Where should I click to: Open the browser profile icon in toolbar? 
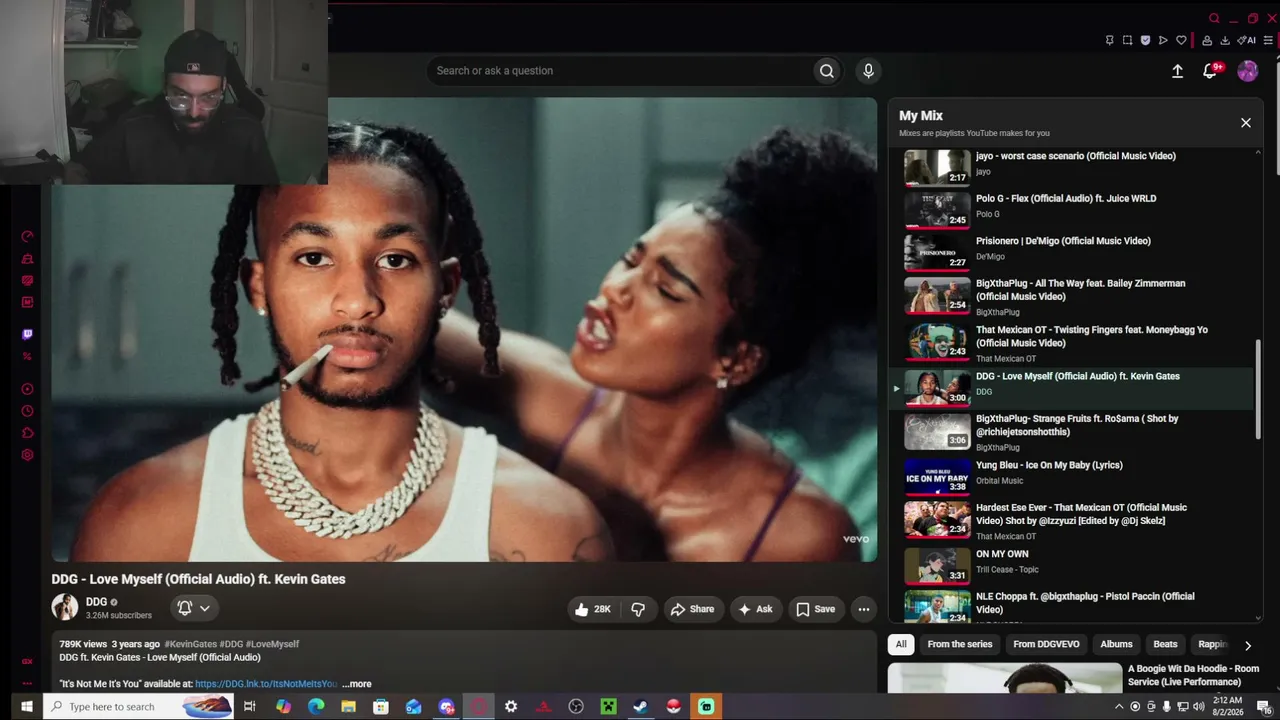pos(1207,41)
